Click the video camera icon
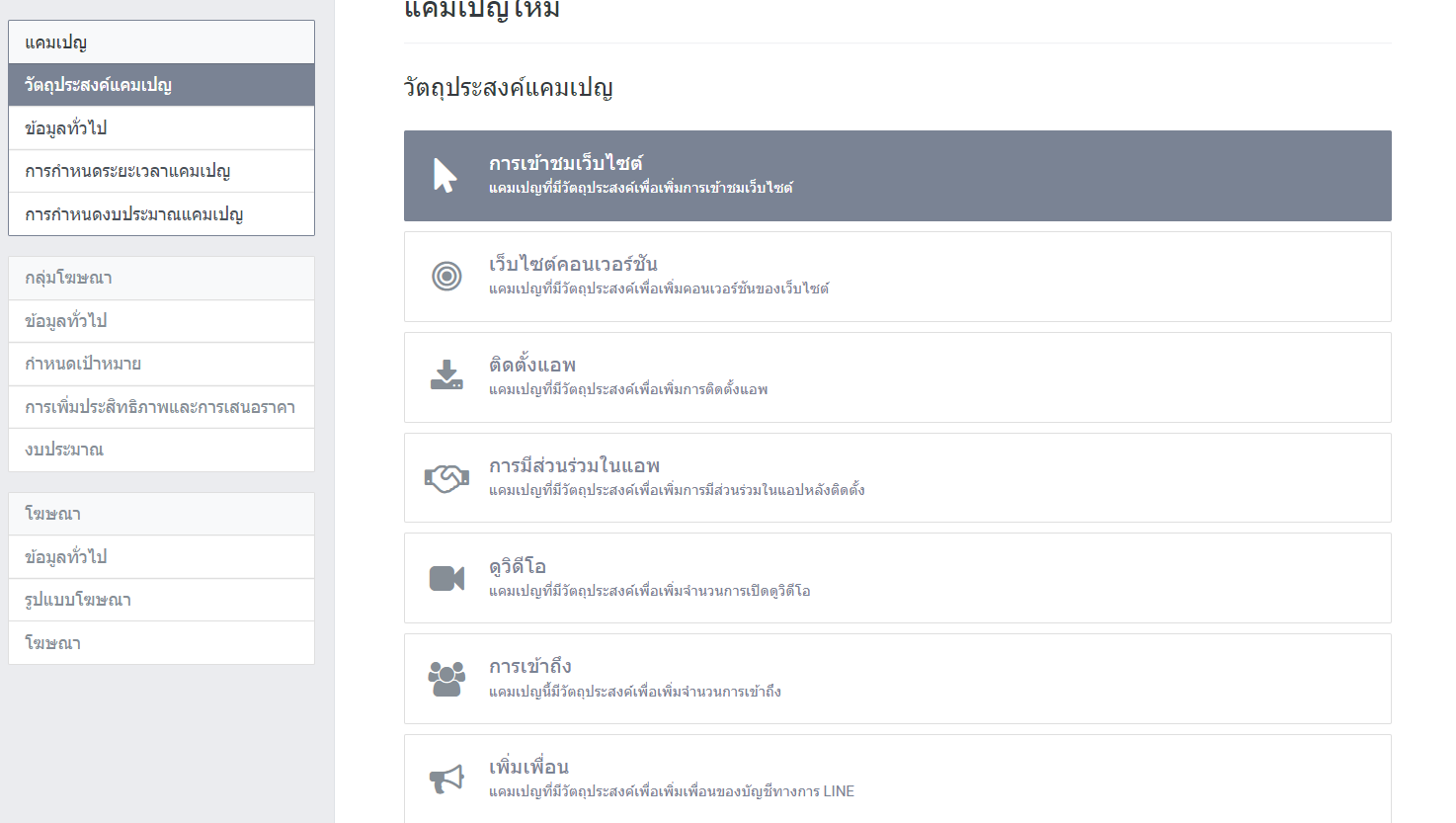This screenshot has width=1456, height=823. tap(446, 578)
